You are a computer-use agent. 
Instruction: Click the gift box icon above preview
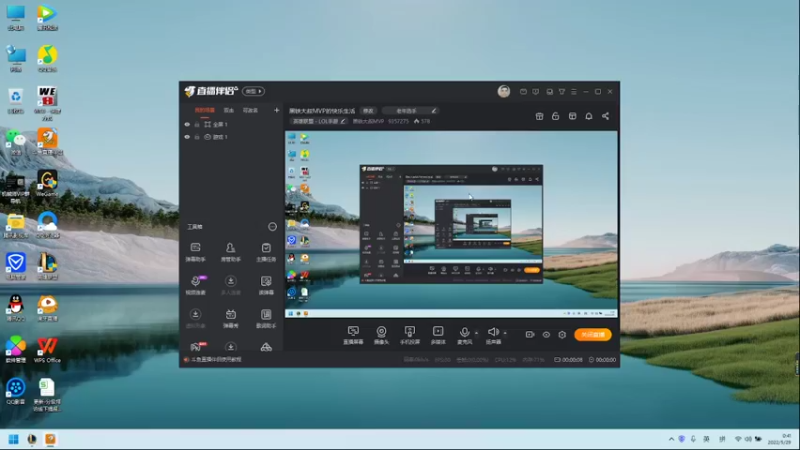[539, 116]
